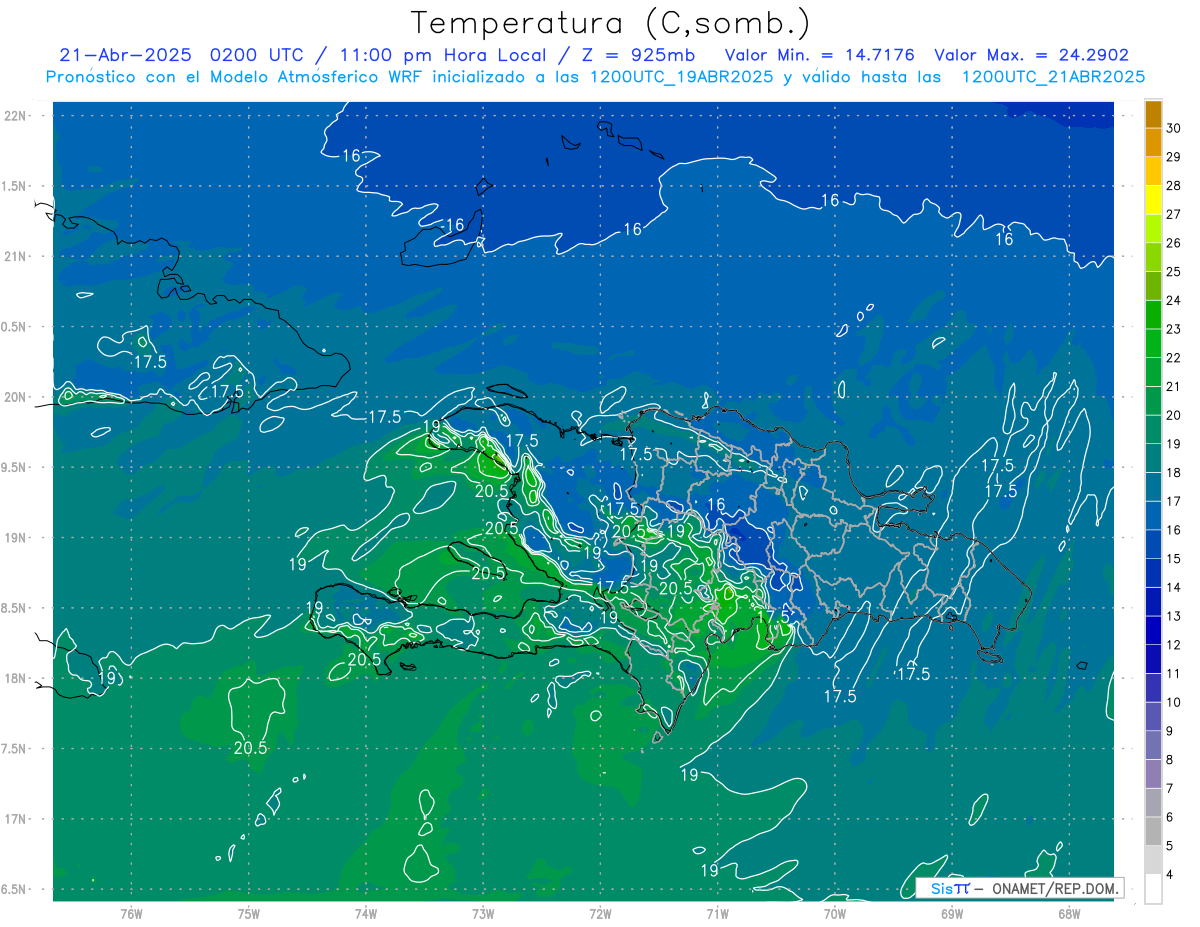The height and width of the screenshot is (927, 1200).
Task: Click legend value '14' on colorbar
Action: pyautogui.click(x=1175, y=587)
